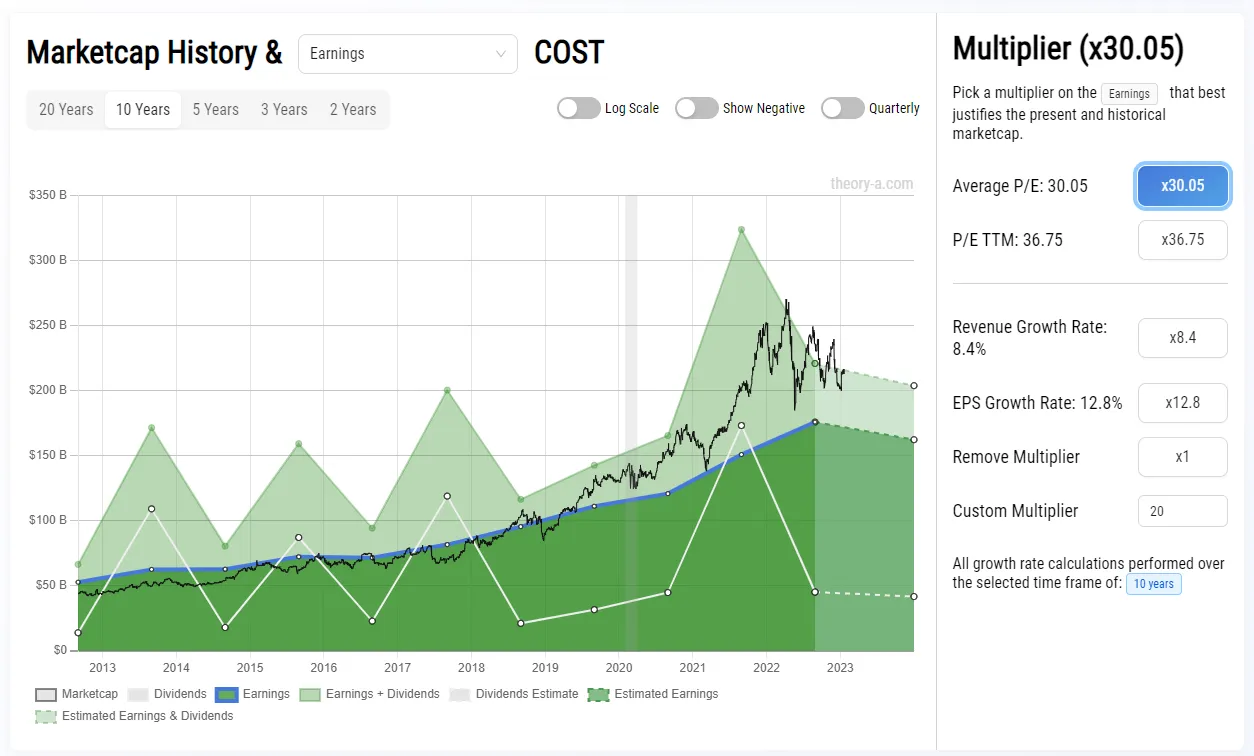This screenshot has height=756, width=1254.
Task: Toggle the Log Scale switch
Action: point(578,107)
